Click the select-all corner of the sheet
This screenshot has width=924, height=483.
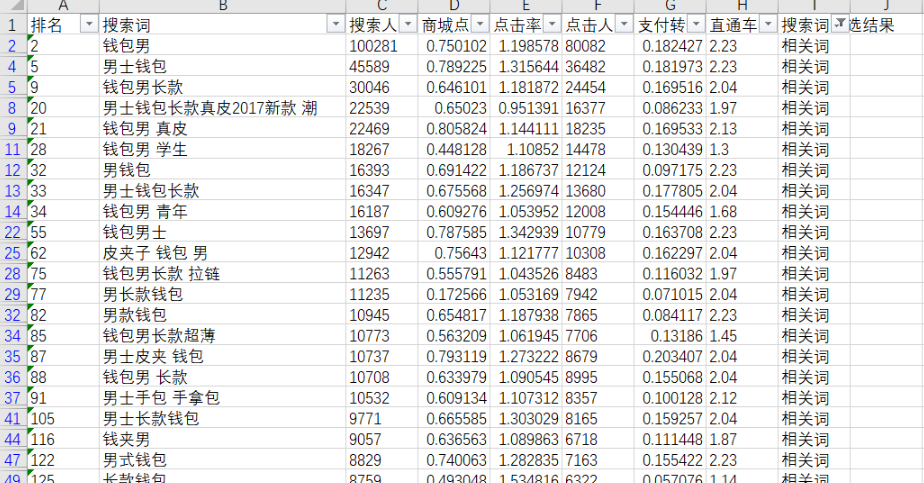click(x=13, y=7)
